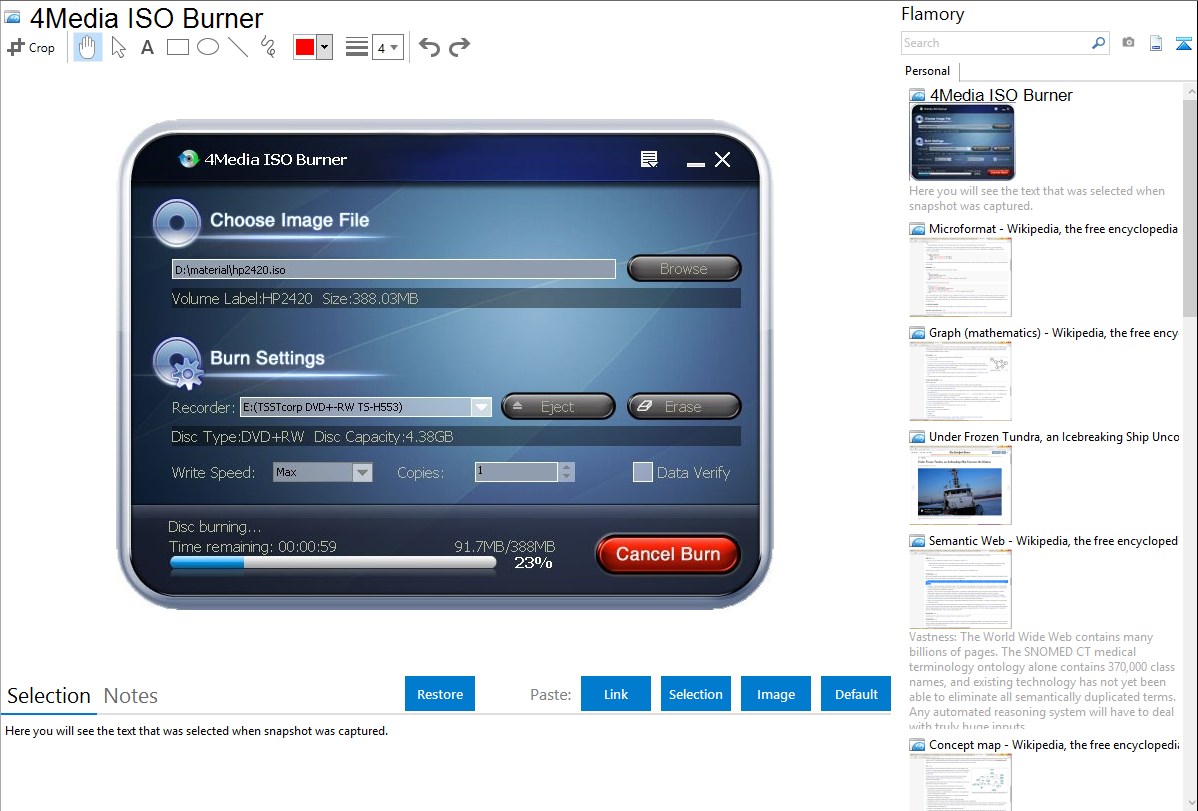1198x811 pixels.
Task: Pick the ellipse shape tool
Action: [208, 47]
